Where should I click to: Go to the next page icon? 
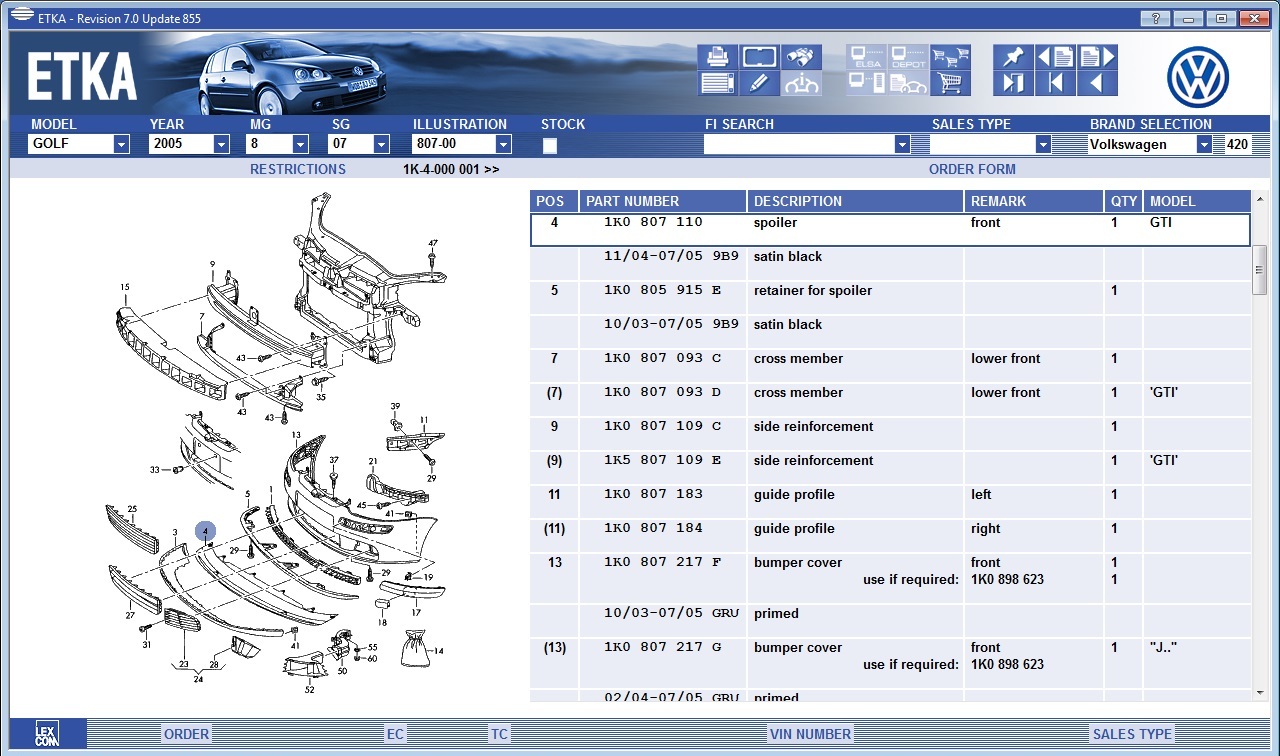(1096, 57)
